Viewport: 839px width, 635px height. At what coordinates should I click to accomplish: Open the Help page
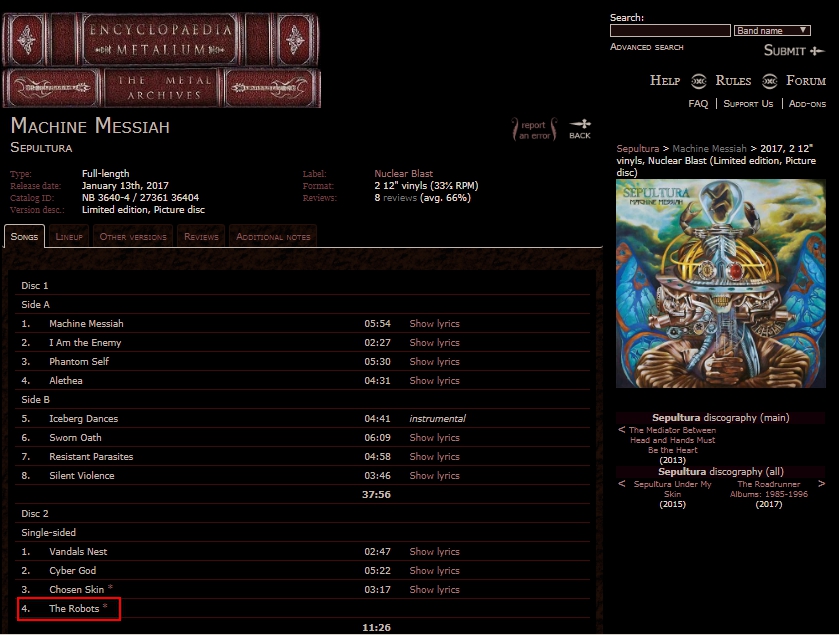coord(665,81)
